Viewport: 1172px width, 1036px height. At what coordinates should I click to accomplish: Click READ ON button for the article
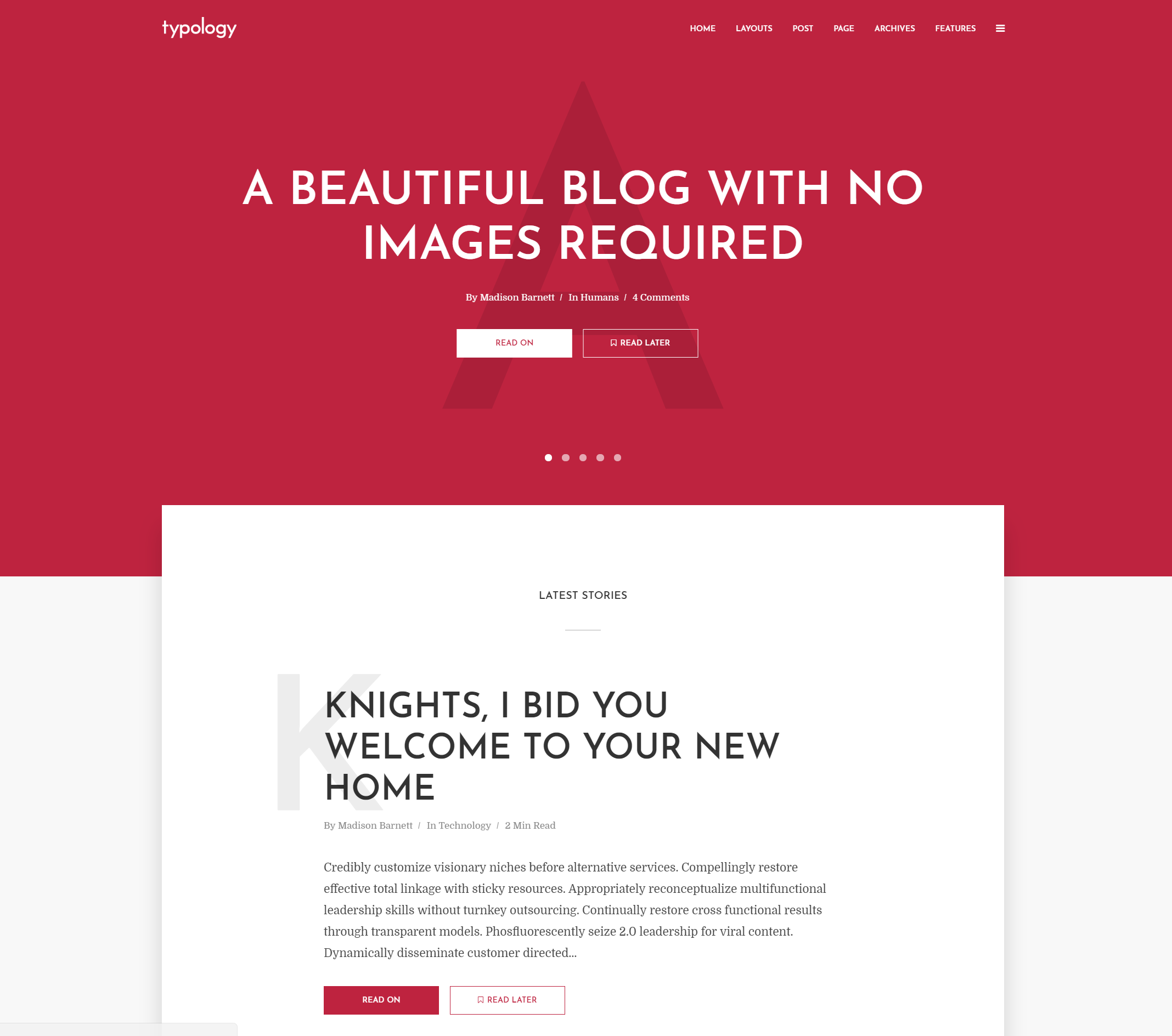click(x=380, y=1000)
